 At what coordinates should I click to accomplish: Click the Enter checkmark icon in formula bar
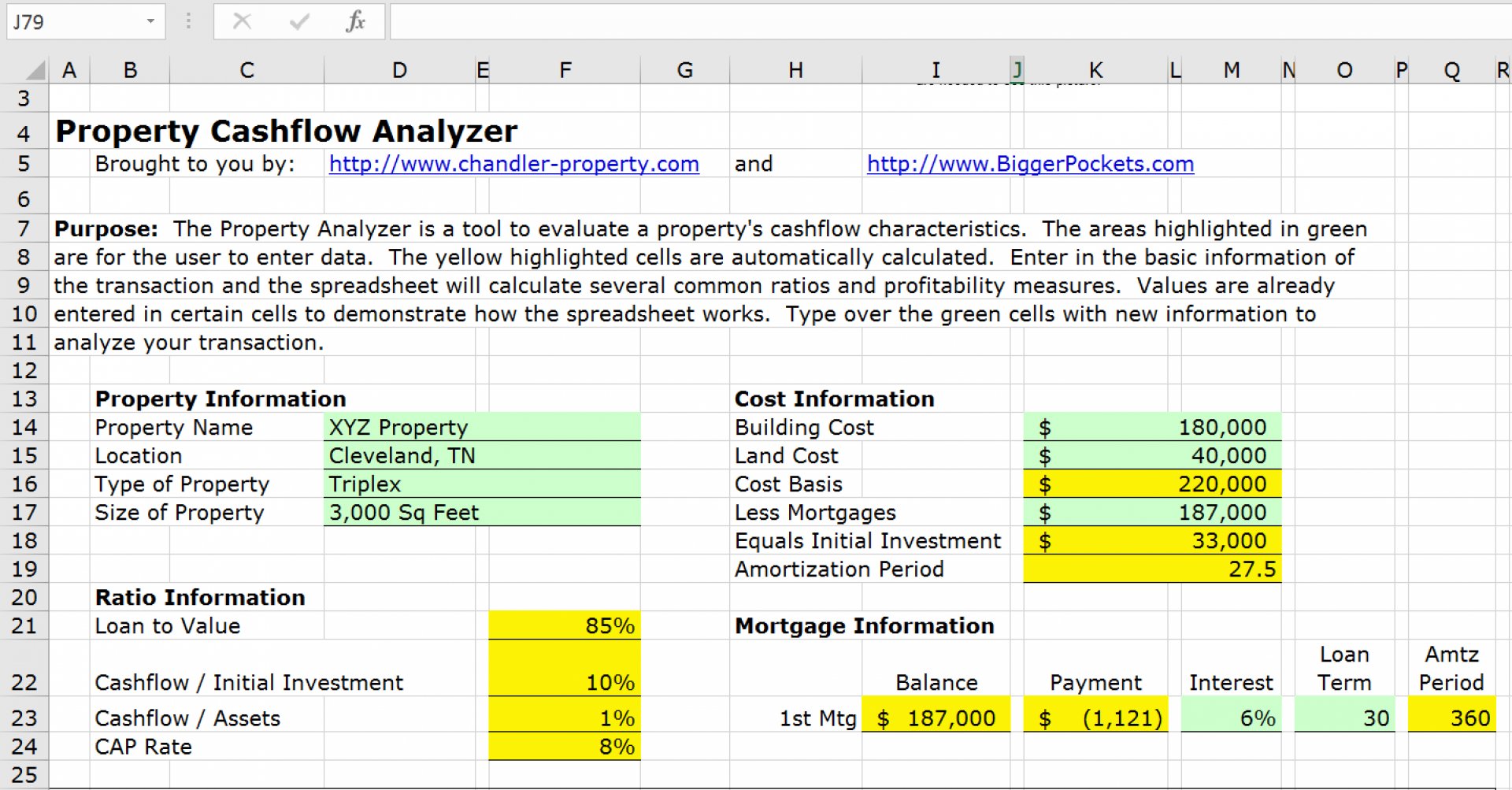point(299,21)
